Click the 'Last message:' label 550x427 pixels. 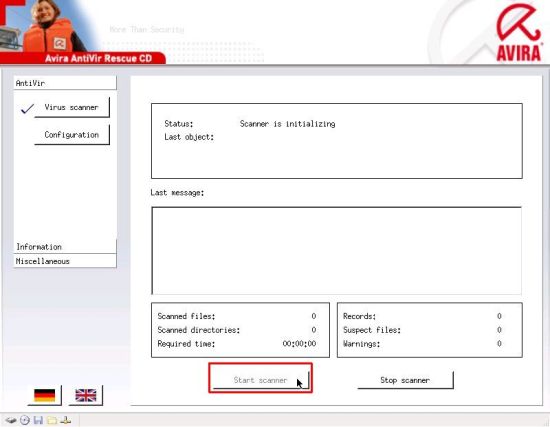click(177, 193)
